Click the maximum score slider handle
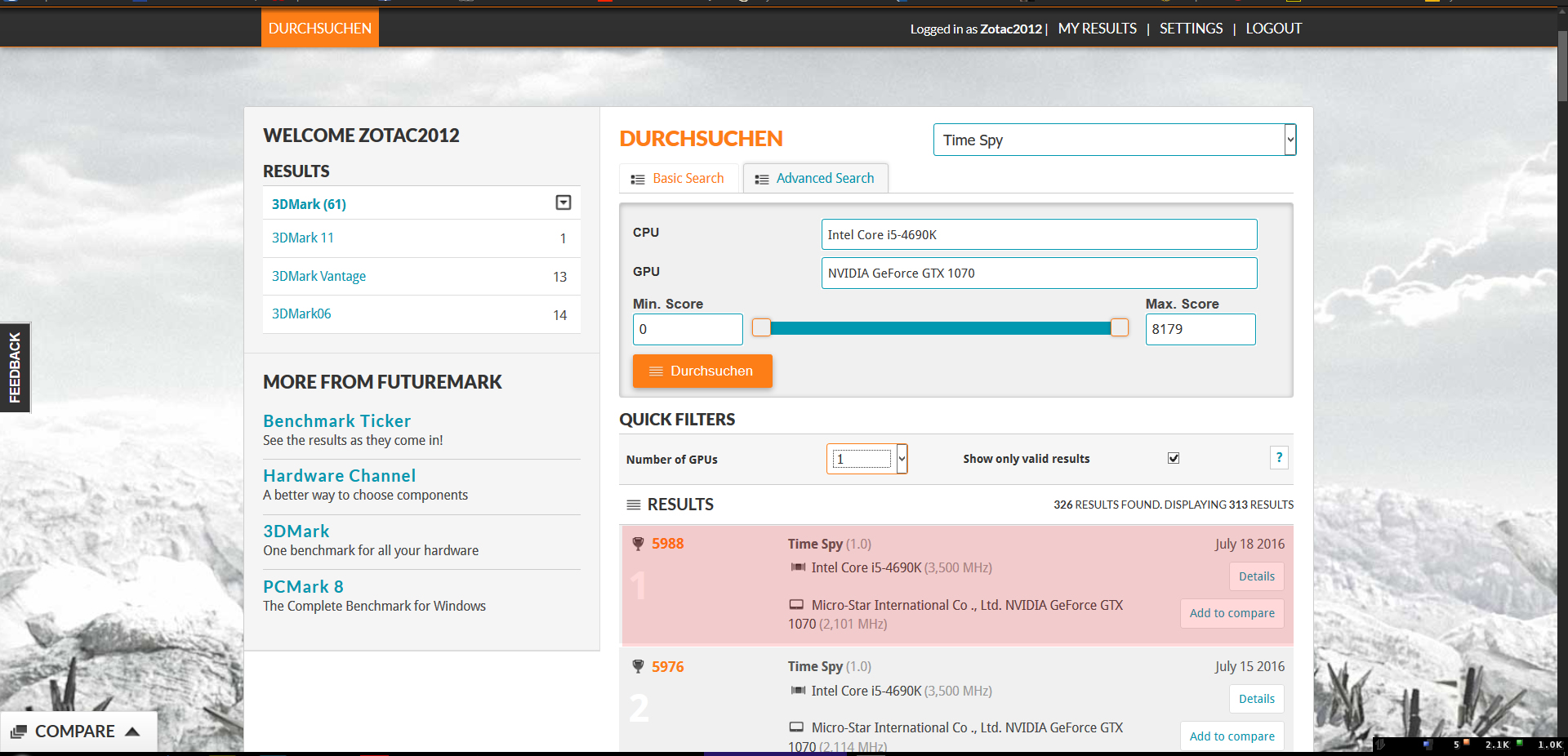The height and width of the screenshot is (756, 1568). point(1119,327)
